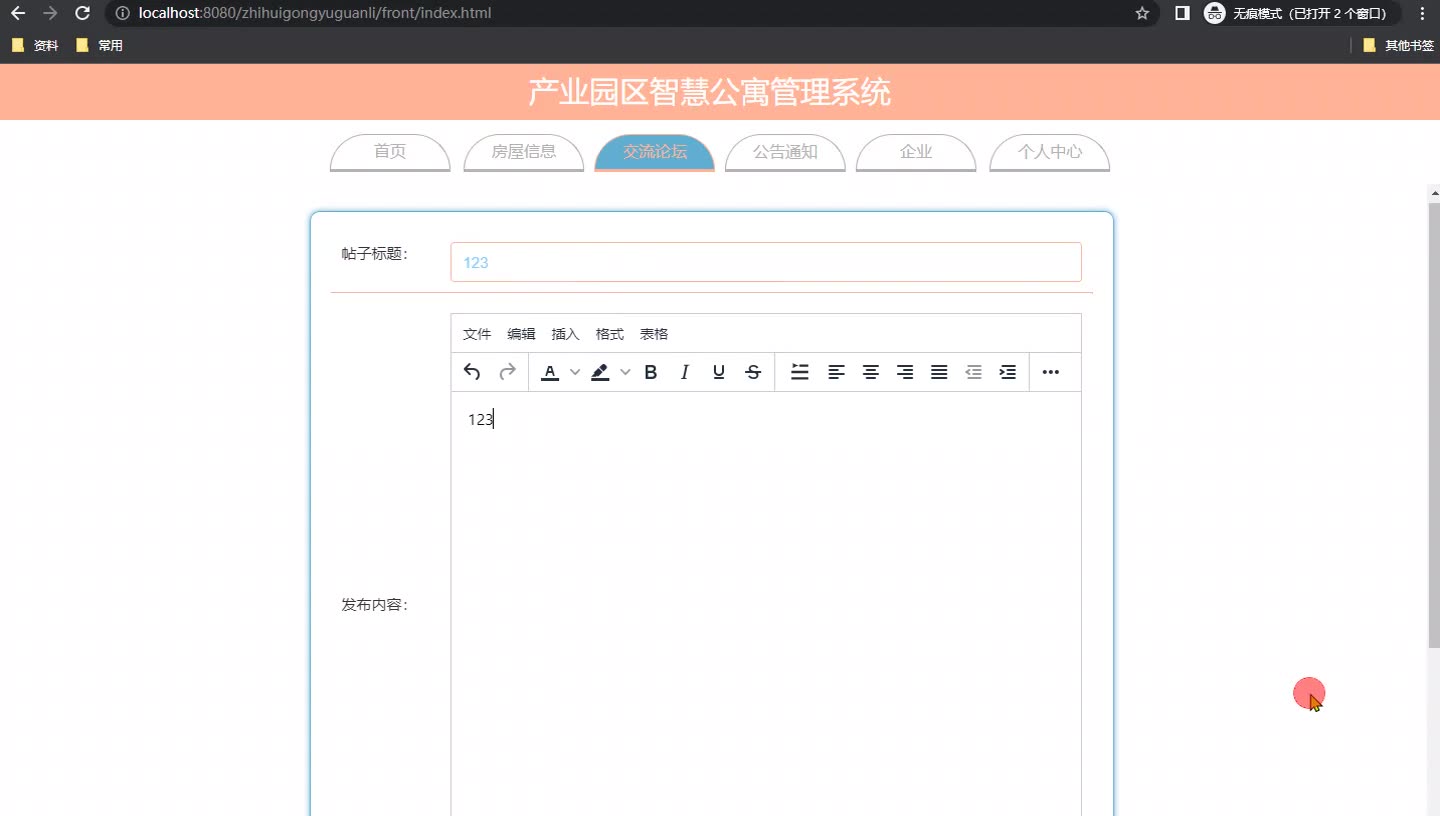
Task: Focus the 帖子标题 input field
Action: 766,262
